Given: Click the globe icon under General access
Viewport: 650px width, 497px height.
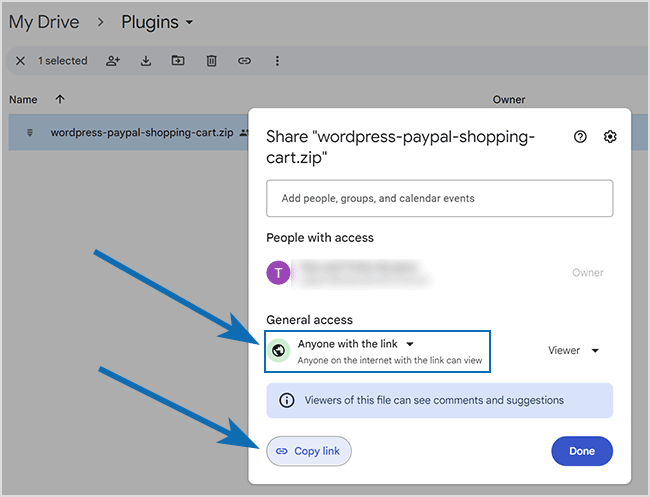Looking at the screenshot, I should 279,351.
